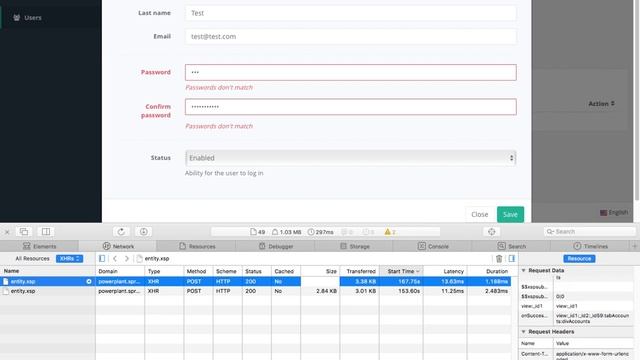Click the Save button
The image size is (640, 360).
tap(510, 214)
